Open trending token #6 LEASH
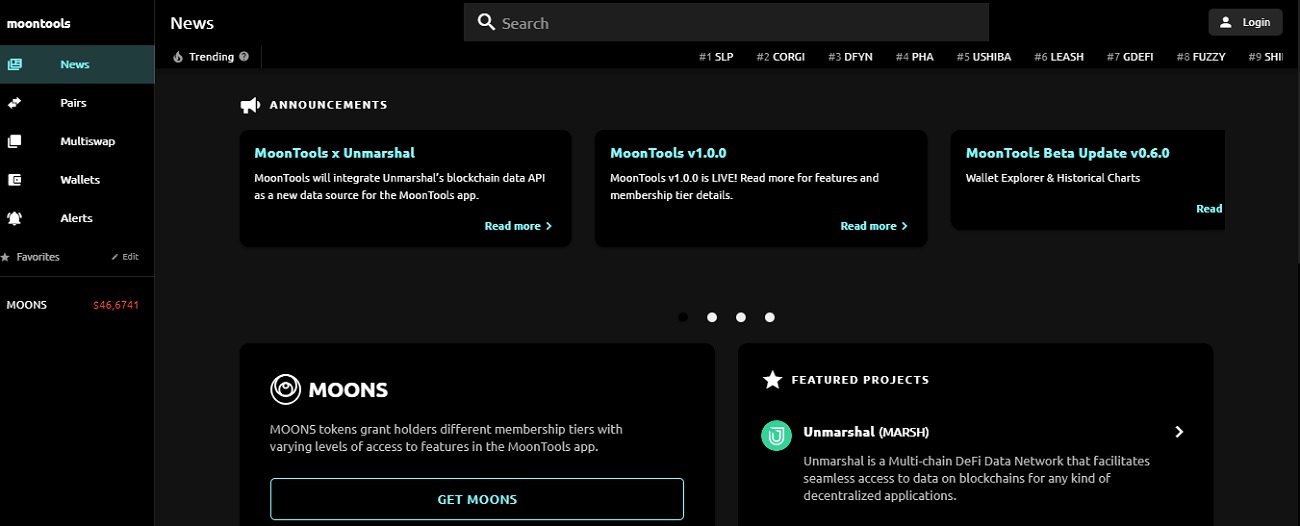The width and height of the screenshot is (1300, 526). tap(1059, 57)
